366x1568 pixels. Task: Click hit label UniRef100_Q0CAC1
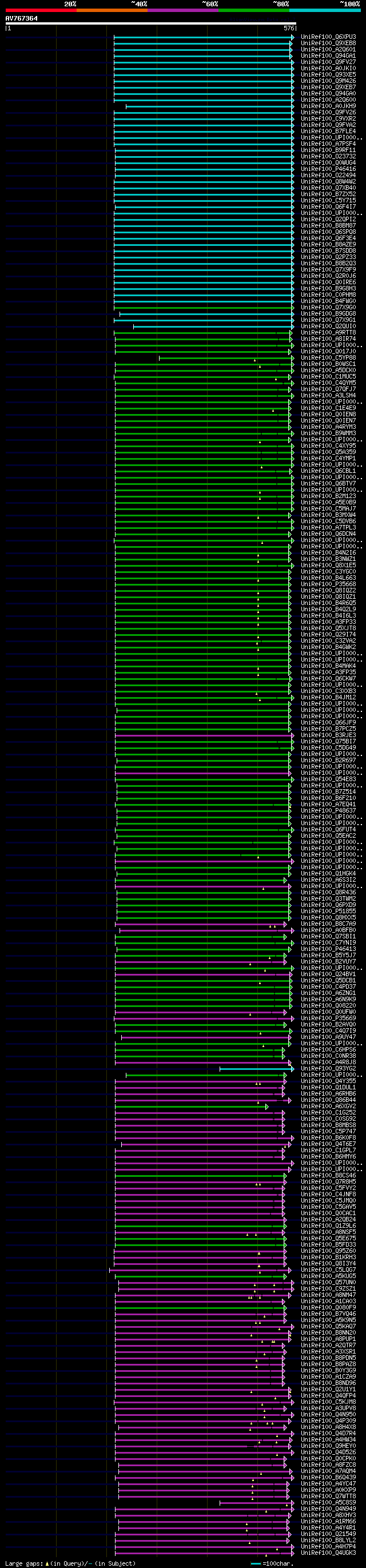(x=329, y=1213)
